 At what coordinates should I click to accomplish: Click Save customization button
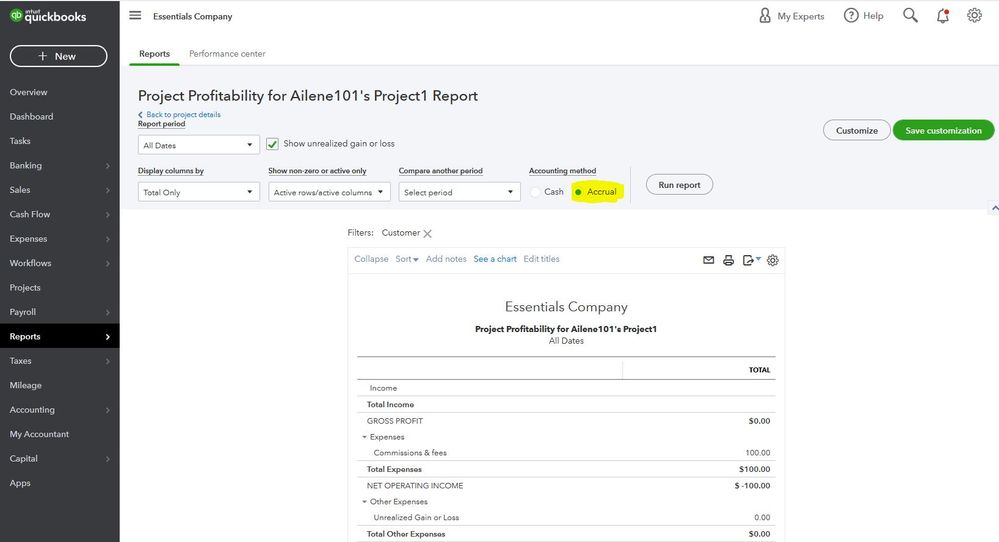coord(943,130)
